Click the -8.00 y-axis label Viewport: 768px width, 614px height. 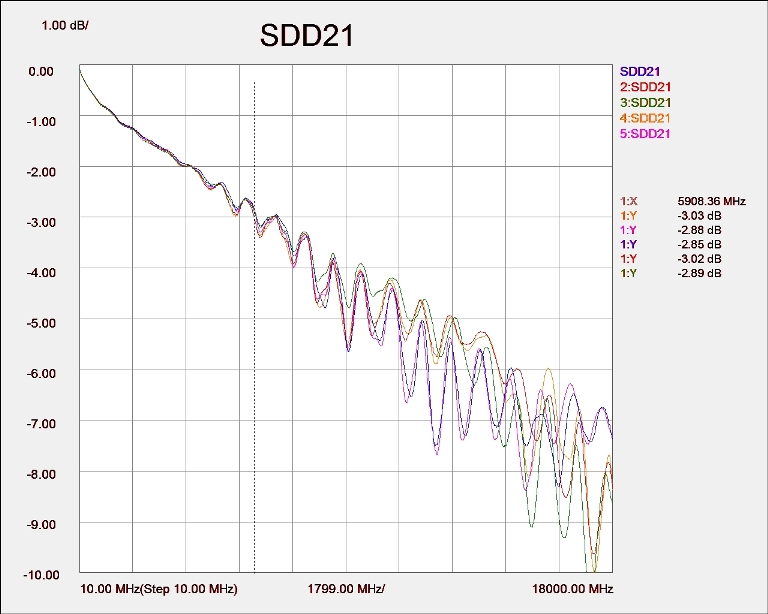click(x=41, y=474)
